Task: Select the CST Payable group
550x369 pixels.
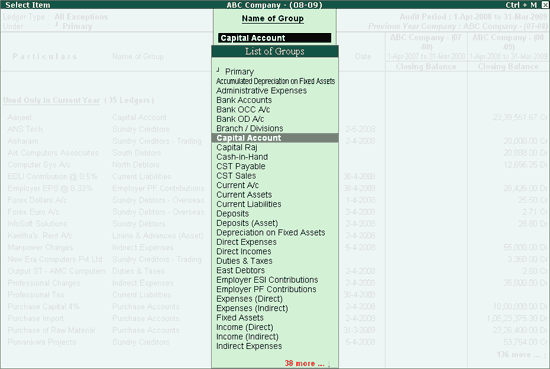Action: point(241,166)
